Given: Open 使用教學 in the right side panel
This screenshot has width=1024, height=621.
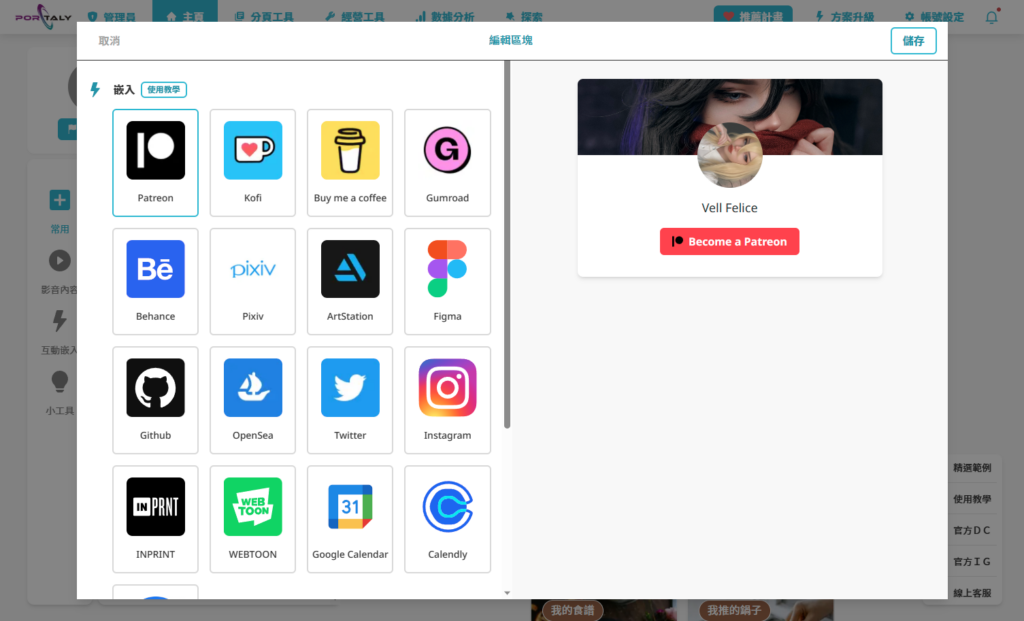Looking at the screenshot, I should pos(972,499).
